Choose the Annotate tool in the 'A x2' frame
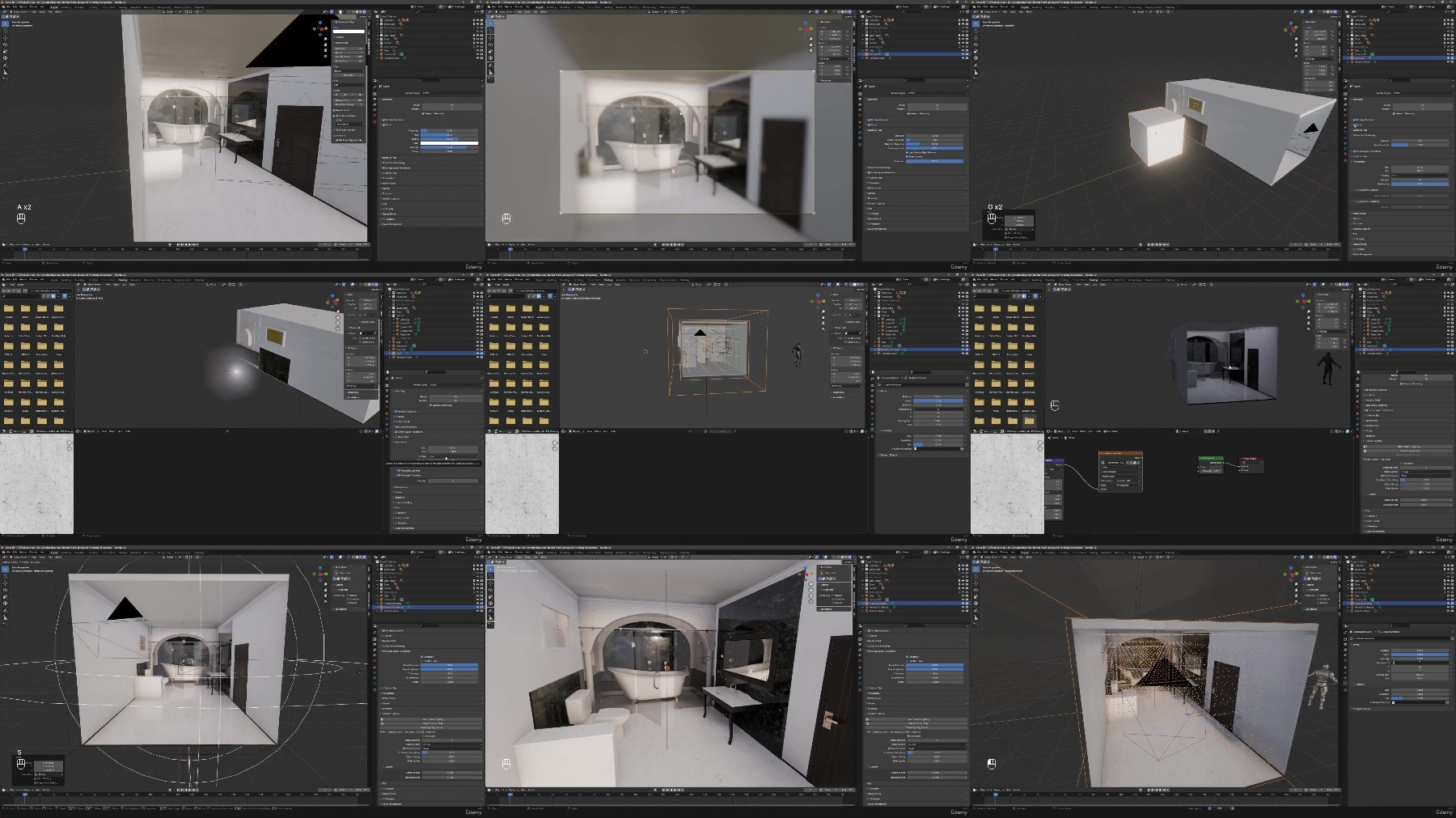The height and width of the screenshot is (818, 1456). tap(5, 66)
